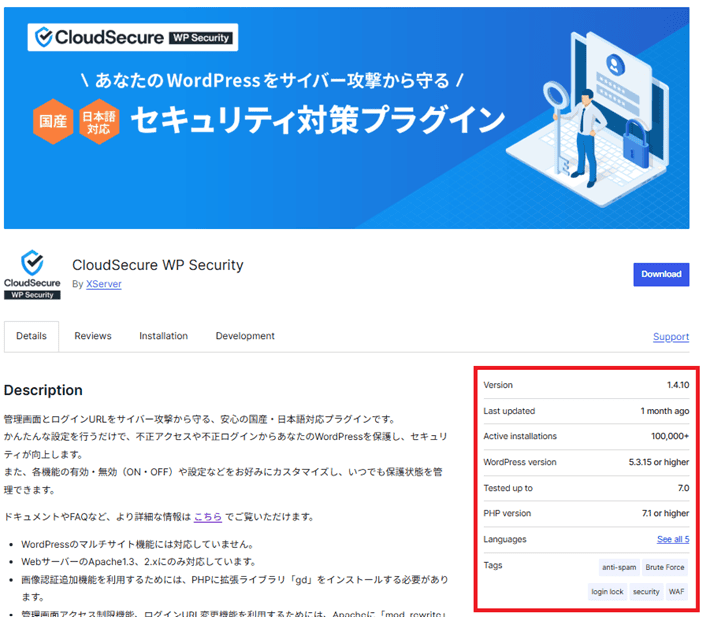Click the blue Download button
Image resolution: width=710 pixels, height=617 pixels.
[x=661, y=274]
